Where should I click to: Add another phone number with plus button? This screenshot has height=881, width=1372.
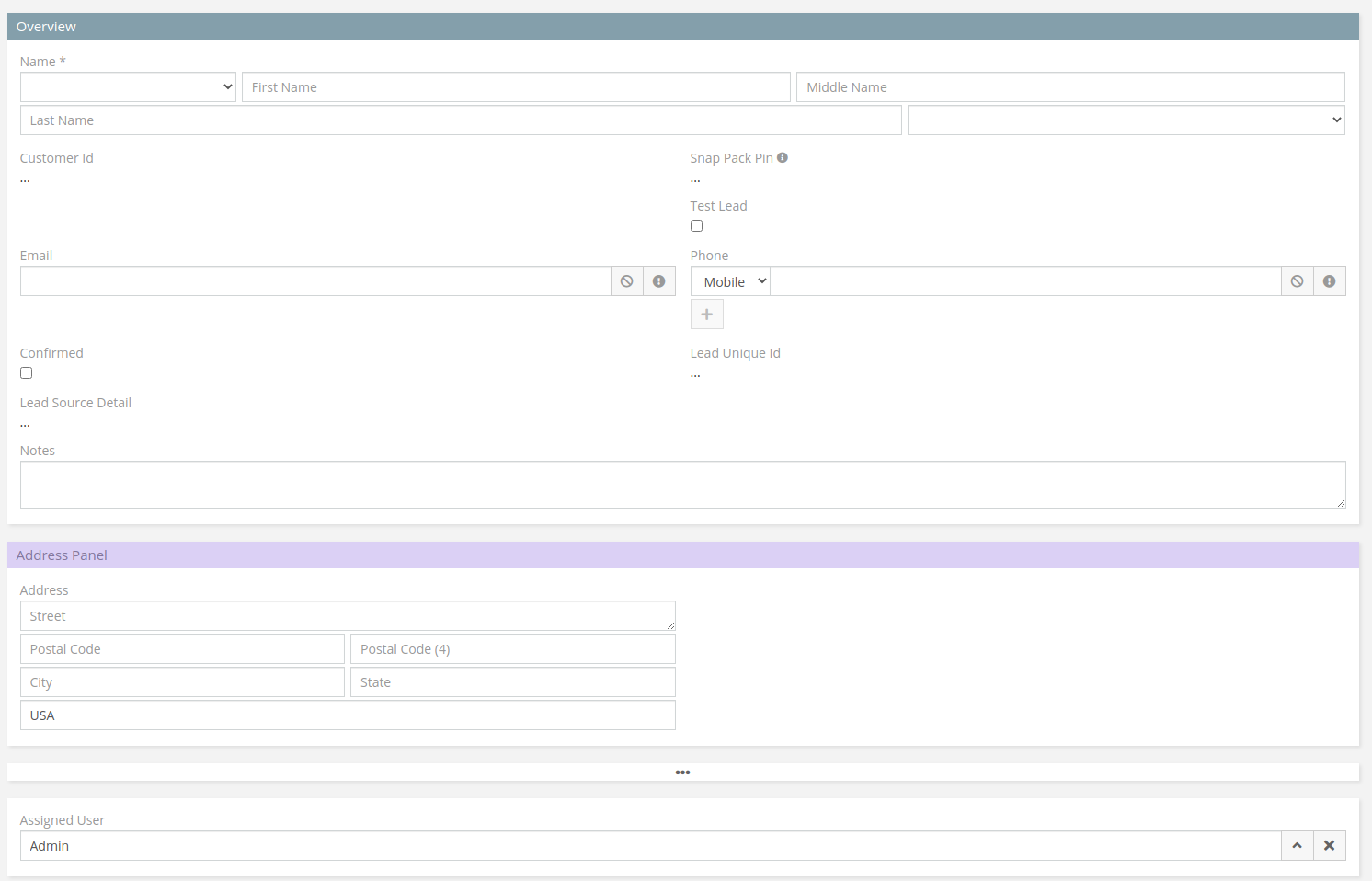pyautogui.click(x=706, y=315)
